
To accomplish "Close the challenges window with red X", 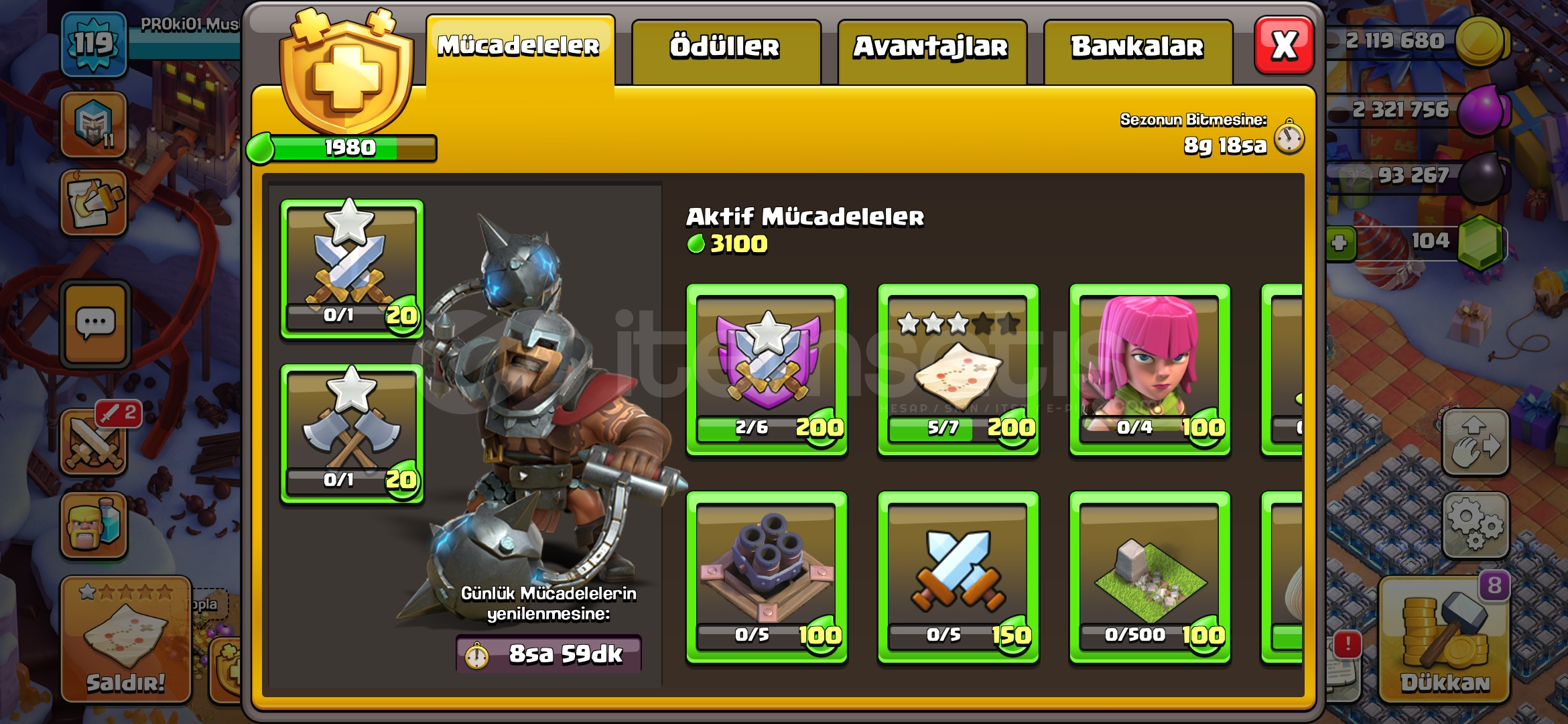I will [1284, 45].
